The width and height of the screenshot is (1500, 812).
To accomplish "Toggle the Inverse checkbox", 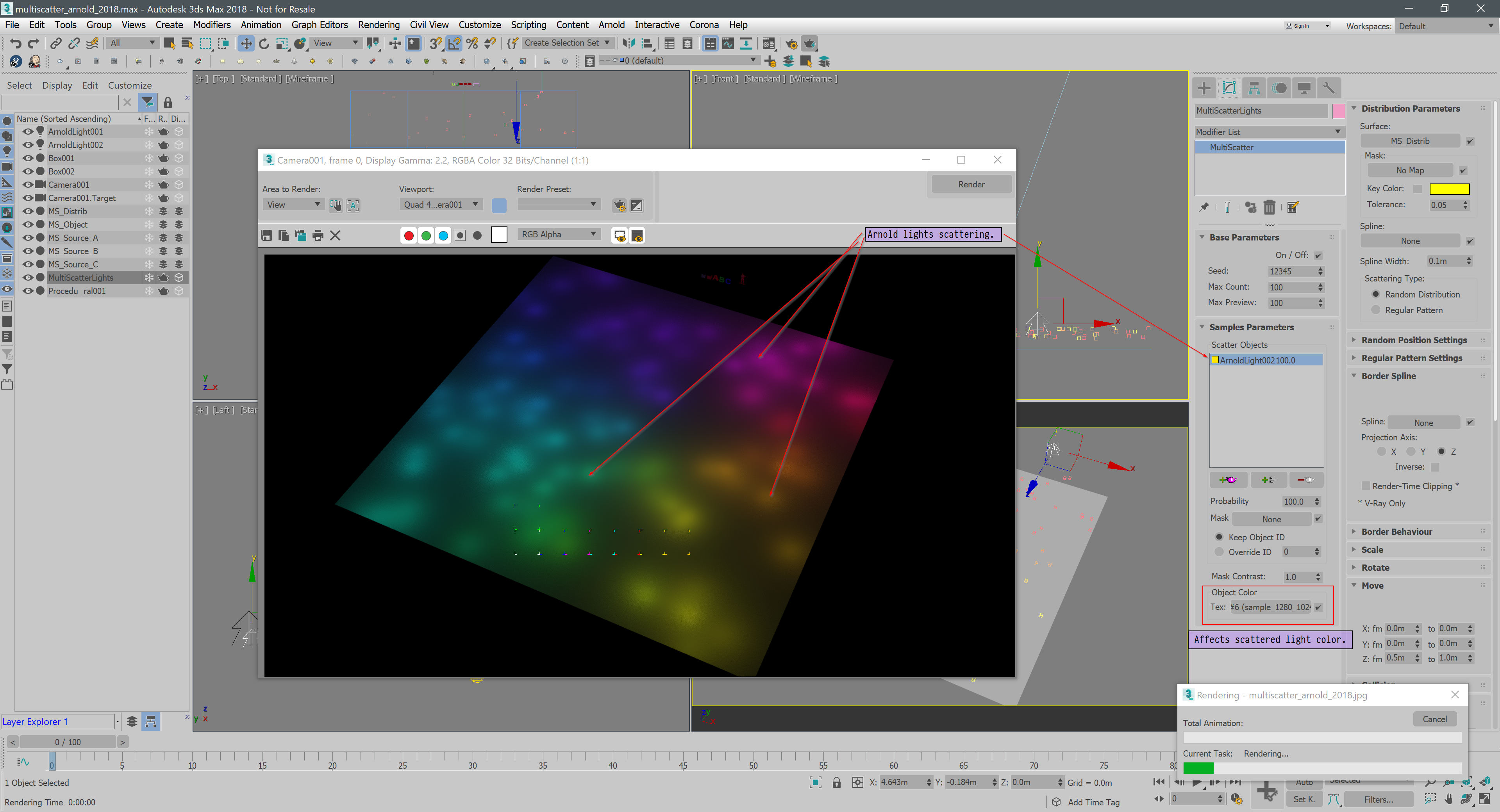I will (1435, 467).
